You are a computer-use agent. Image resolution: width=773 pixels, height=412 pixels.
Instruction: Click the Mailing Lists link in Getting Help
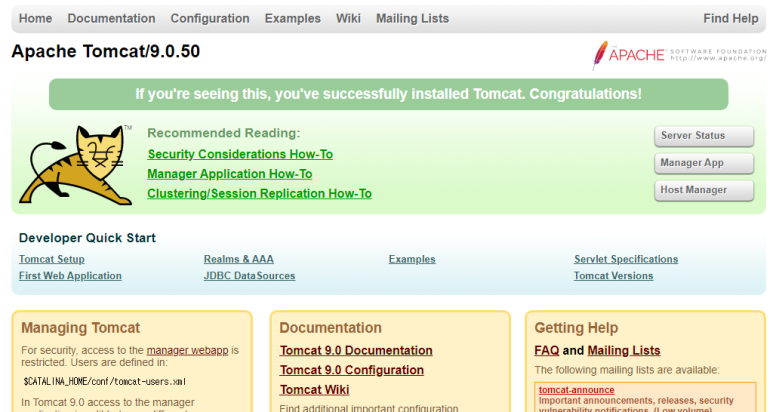pos(624,350)
